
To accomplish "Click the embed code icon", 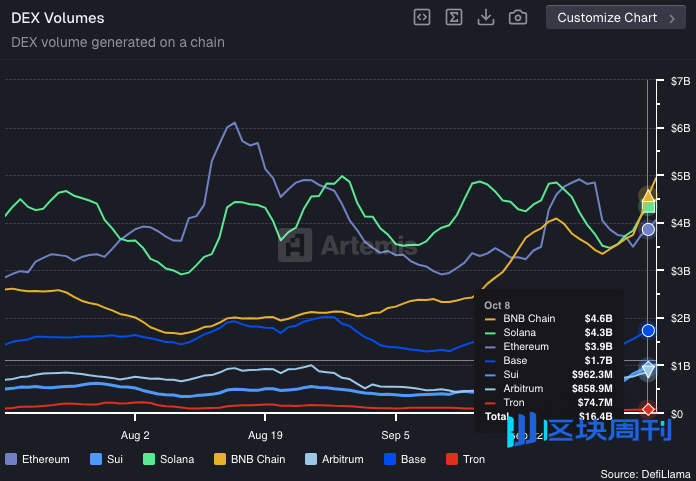I will (x=422, y=17).
